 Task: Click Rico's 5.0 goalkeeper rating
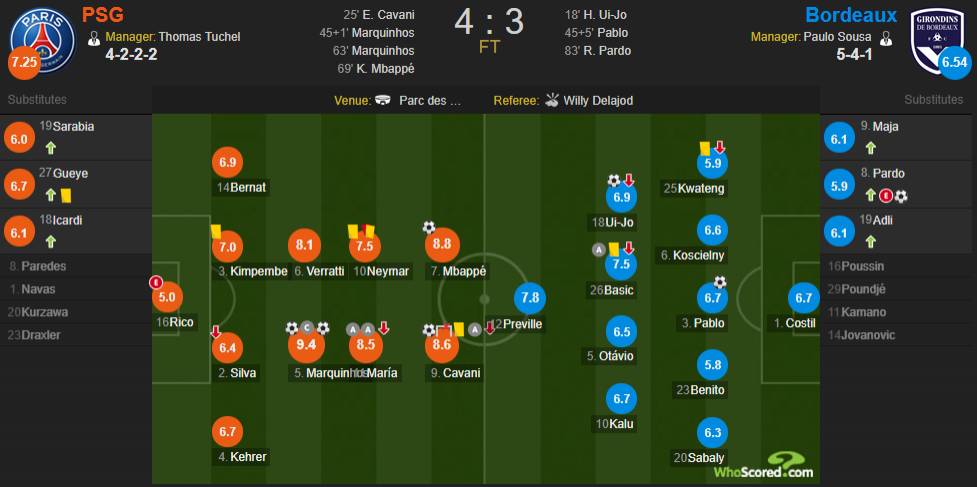tap(167, 297)
